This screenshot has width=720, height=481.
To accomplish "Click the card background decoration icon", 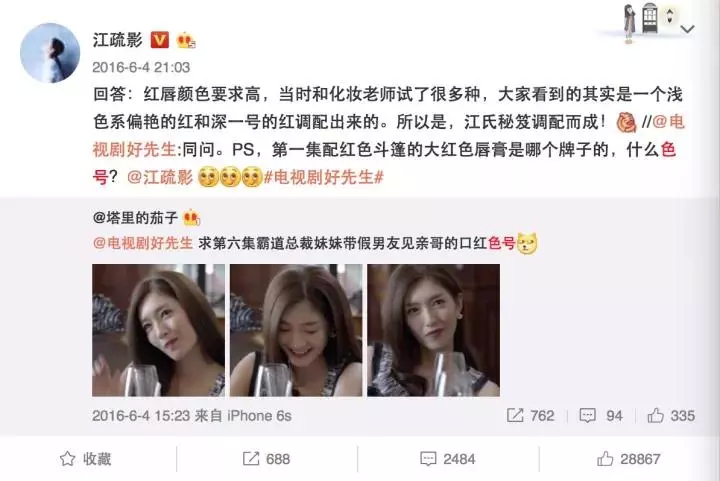I will tap(645, 21).
